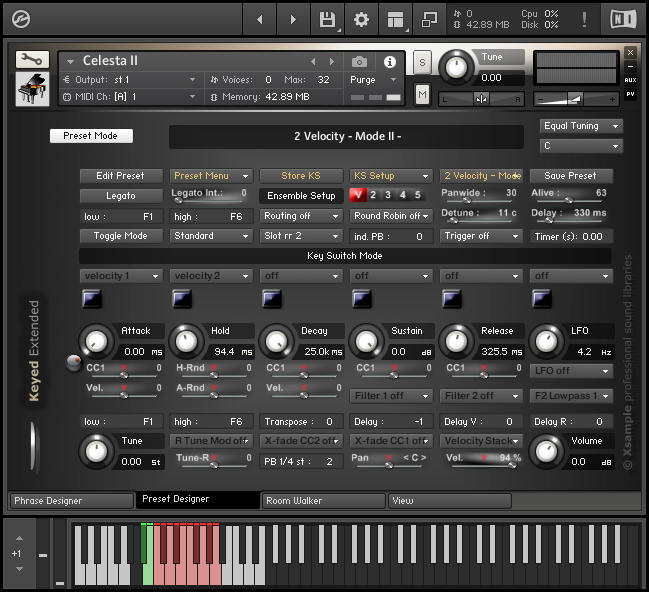Click the save floppy disk icon
Screen dimensions: 649x592
pyautogui.click(x=327, y=19)
